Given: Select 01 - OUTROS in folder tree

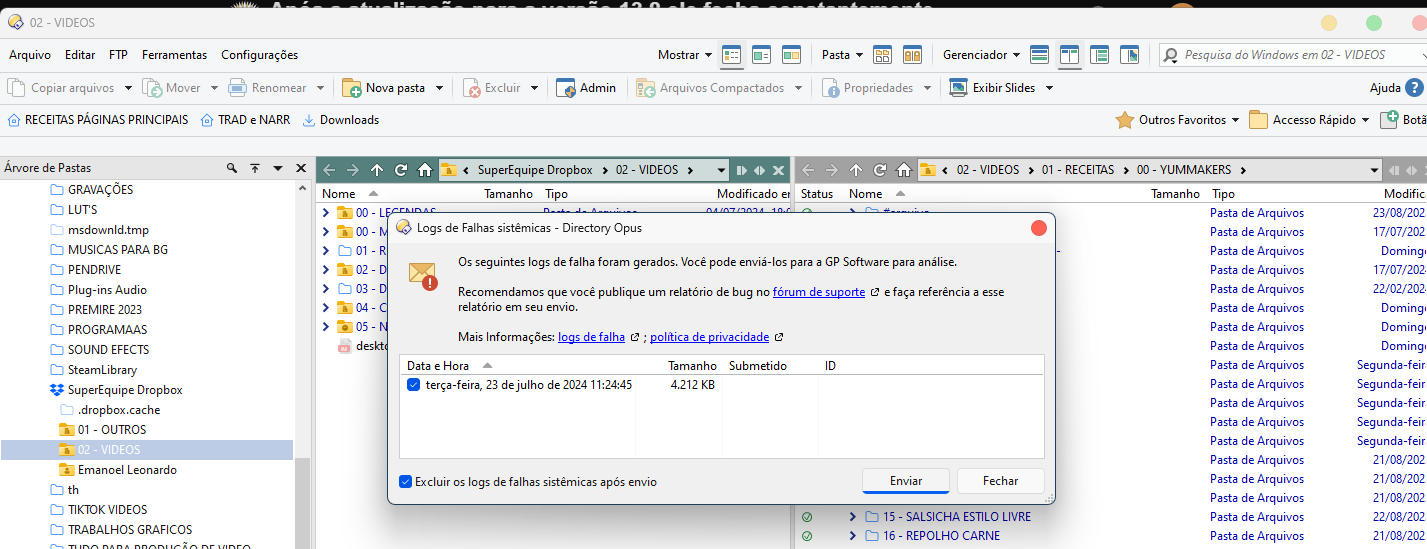Looking at the screenshot, I should click(112, 430).
